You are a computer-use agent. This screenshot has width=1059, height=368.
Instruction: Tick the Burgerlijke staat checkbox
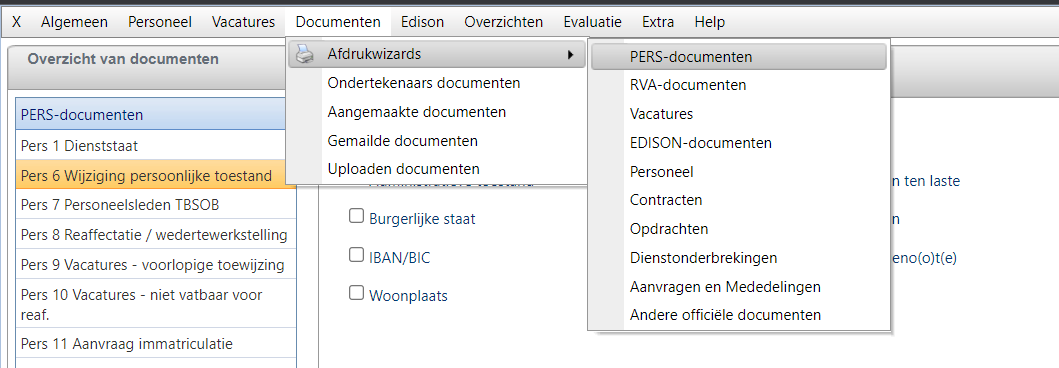pos(356,216)
